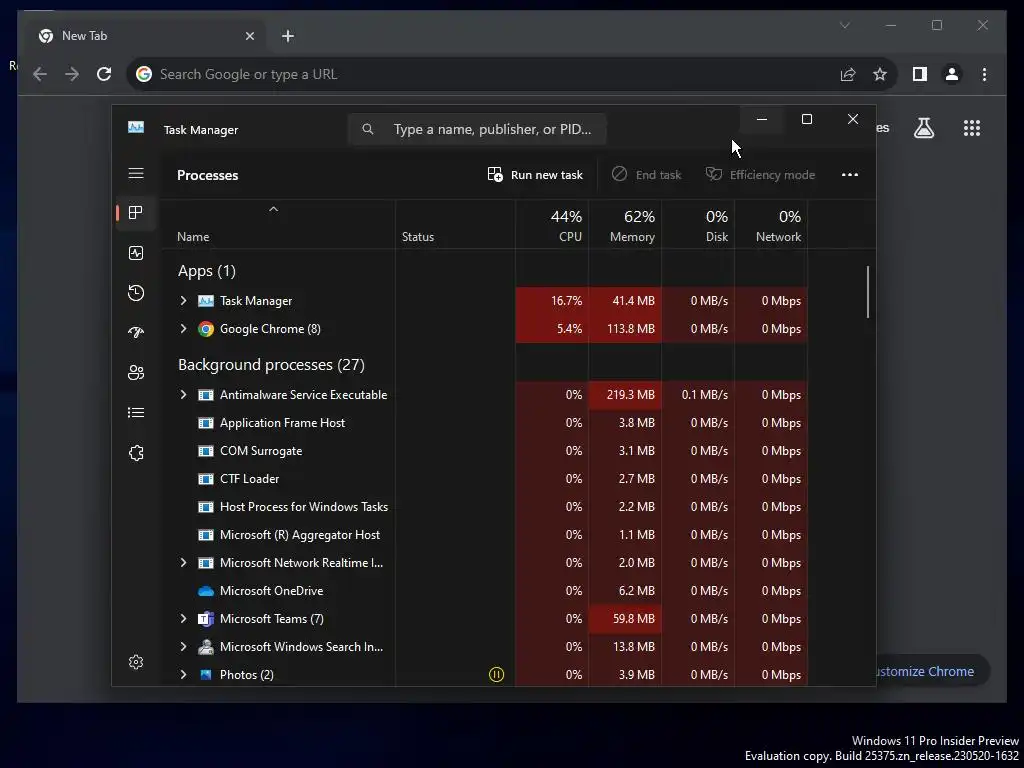Close the New Tab tab

(249, 36)
